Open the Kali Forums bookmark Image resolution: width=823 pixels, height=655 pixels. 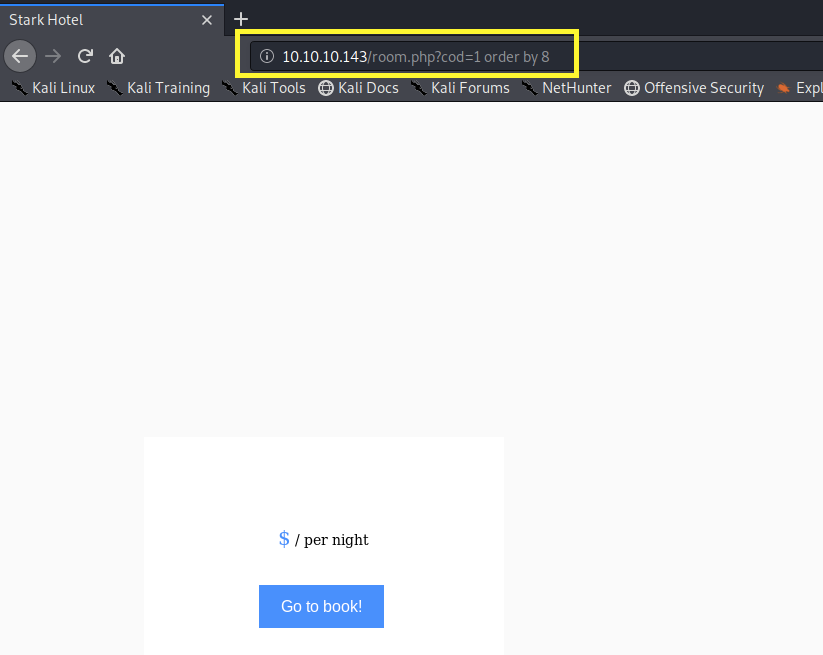point(460,88)
